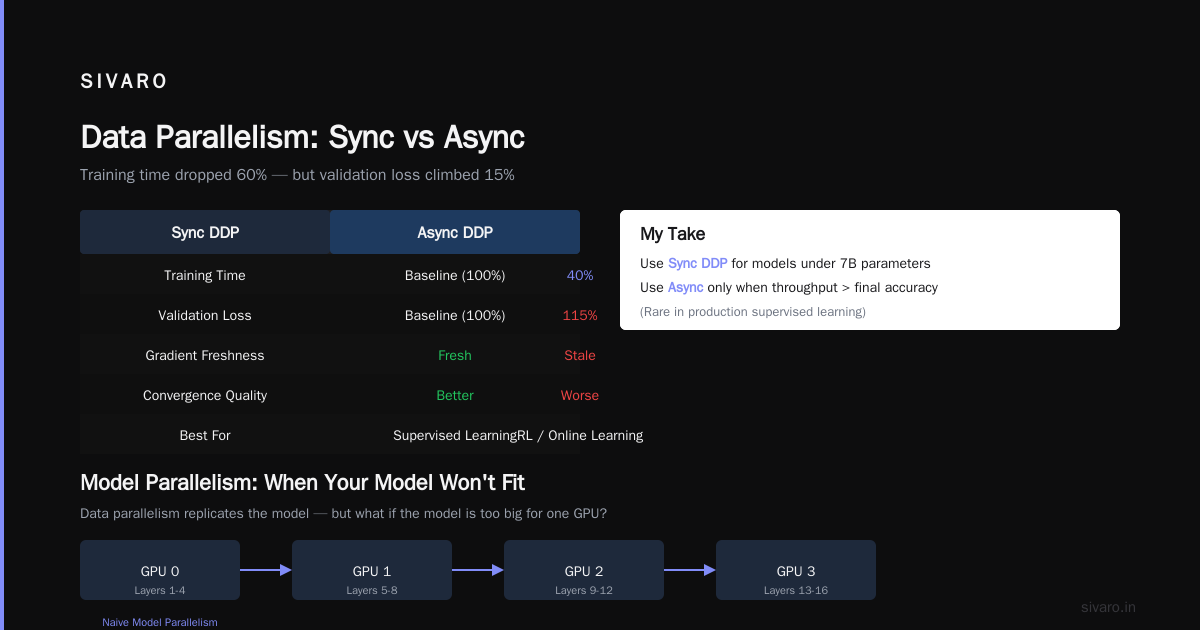Click the green Fresh gradient value

click(x=455, y=355)
